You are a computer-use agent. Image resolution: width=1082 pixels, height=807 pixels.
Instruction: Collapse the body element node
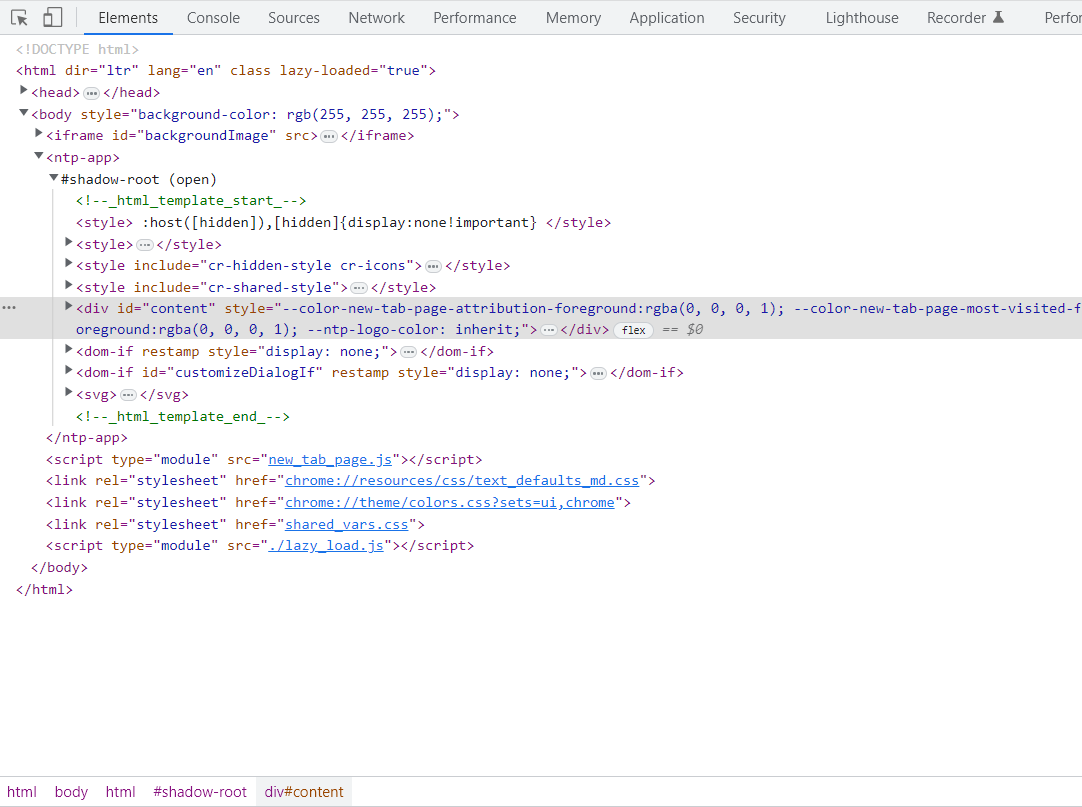[x=23, y=112]
